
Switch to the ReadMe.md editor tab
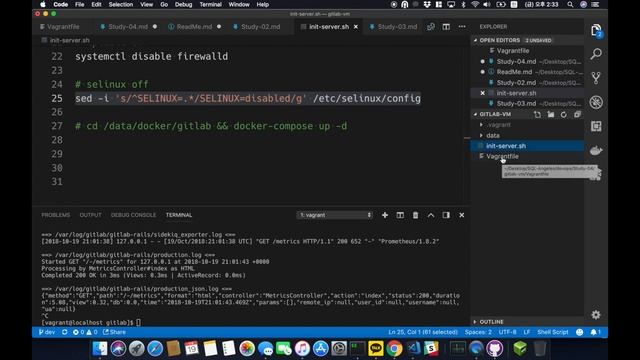pos(194,27)
